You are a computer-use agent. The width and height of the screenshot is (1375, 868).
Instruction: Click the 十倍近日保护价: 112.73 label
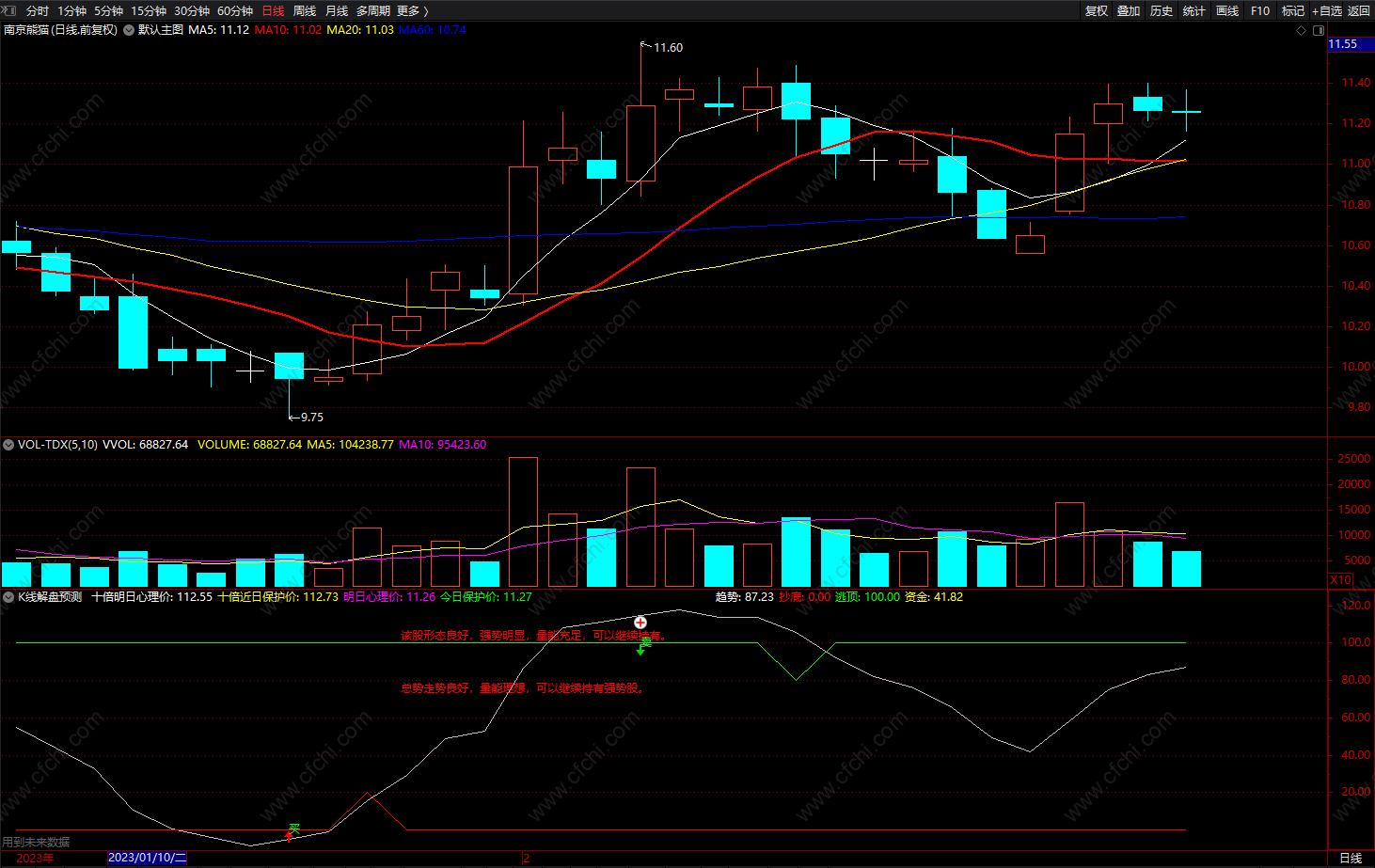(x=278, y=597)
